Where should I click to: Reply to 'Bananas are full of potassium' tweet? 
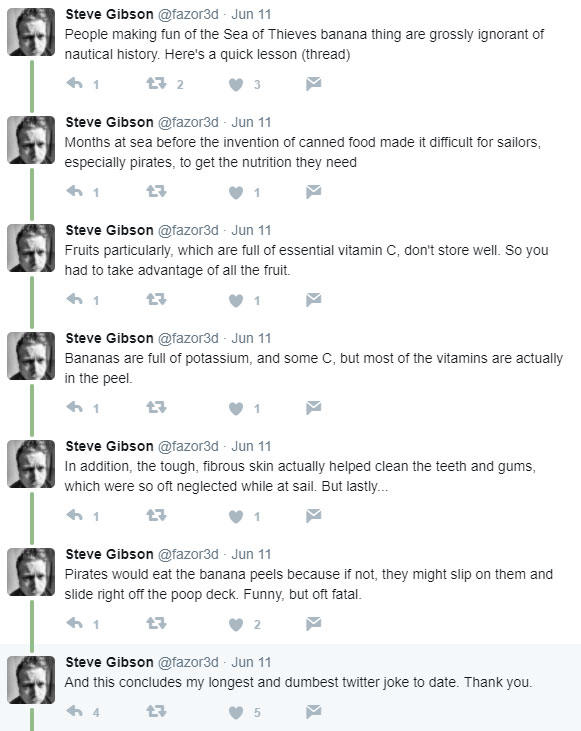click(75, 407)
